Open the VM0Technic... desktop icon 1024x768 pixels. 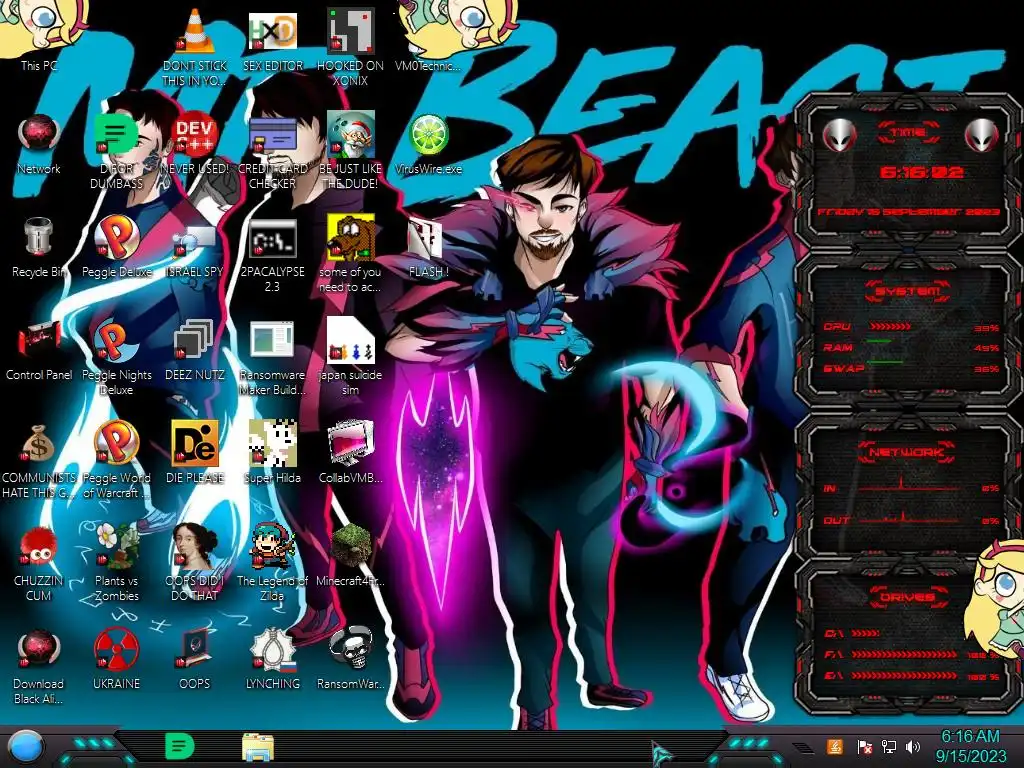(x=428, y=39)
